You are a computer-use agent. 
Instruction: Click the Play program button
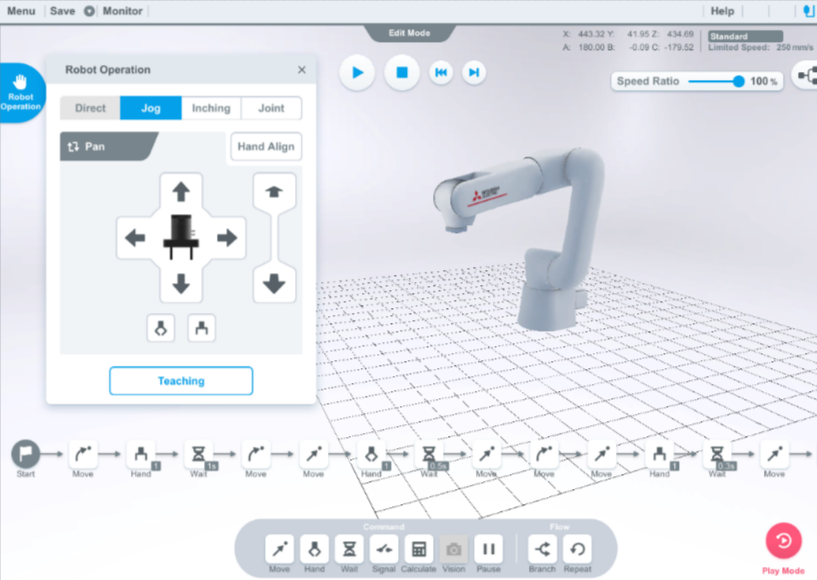pyautogui.click(x=357, y=72)
